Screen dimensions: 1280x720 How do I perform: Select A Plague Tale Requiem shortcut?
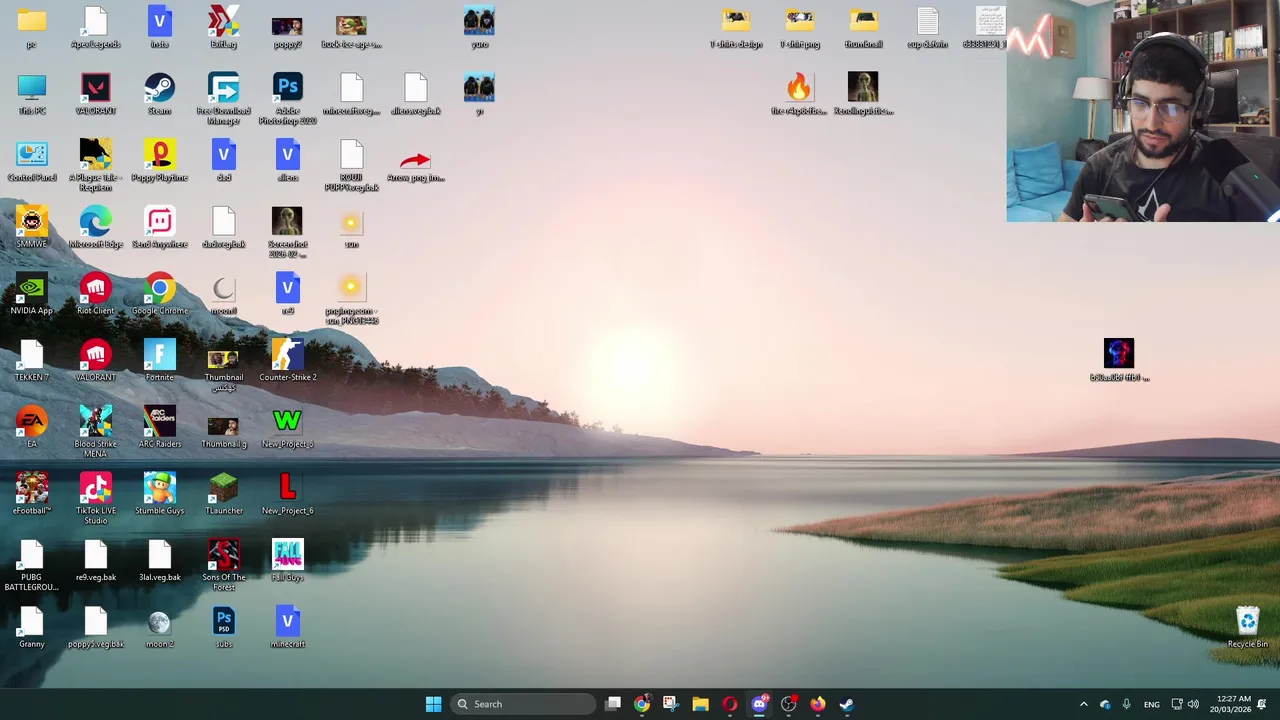tap(95, 165)
